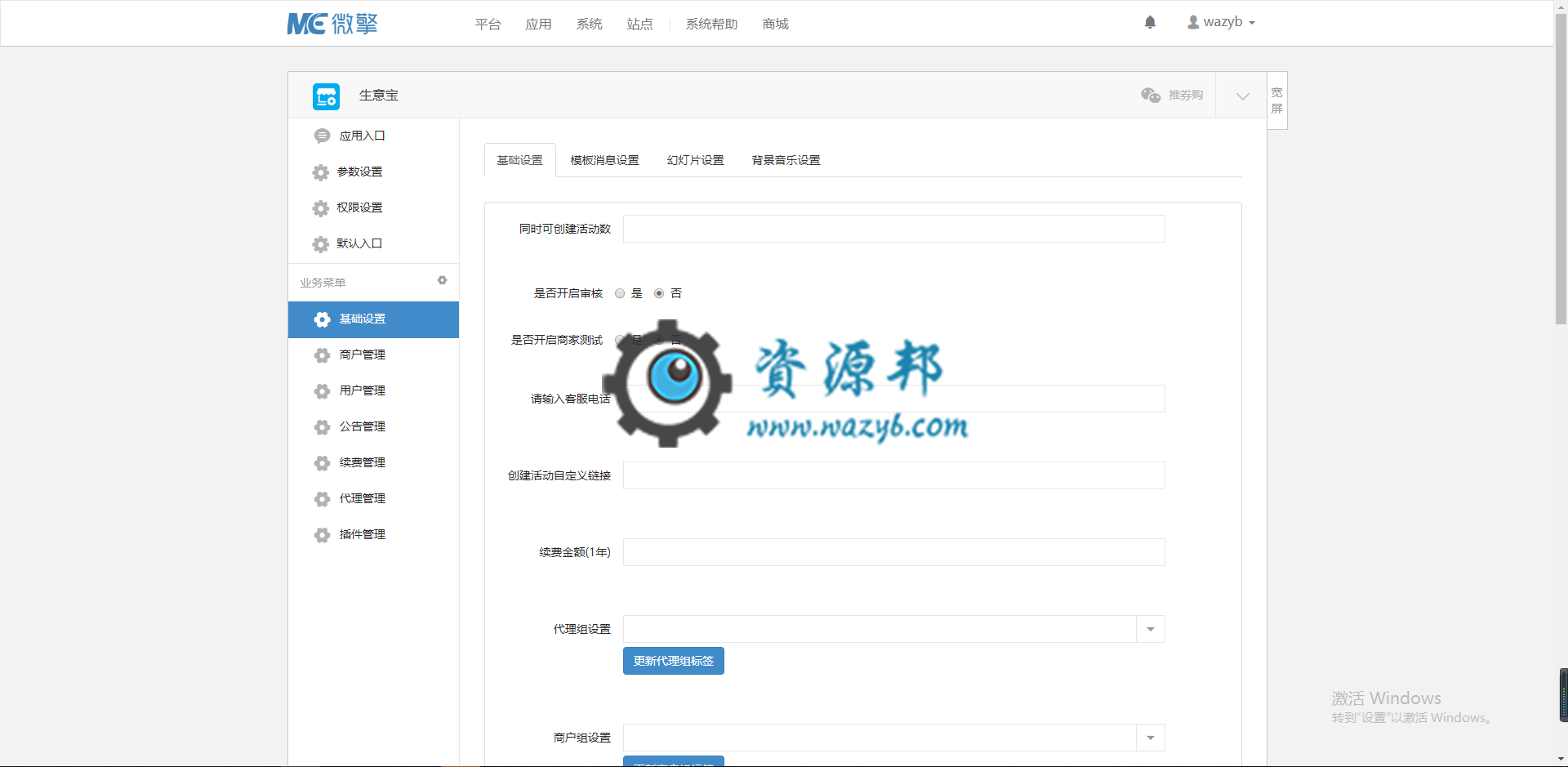Open the 商户组设置 dropdown arrow
Image resolution: width=1568 pixels, height=767 pixels.
(1151, 738)
